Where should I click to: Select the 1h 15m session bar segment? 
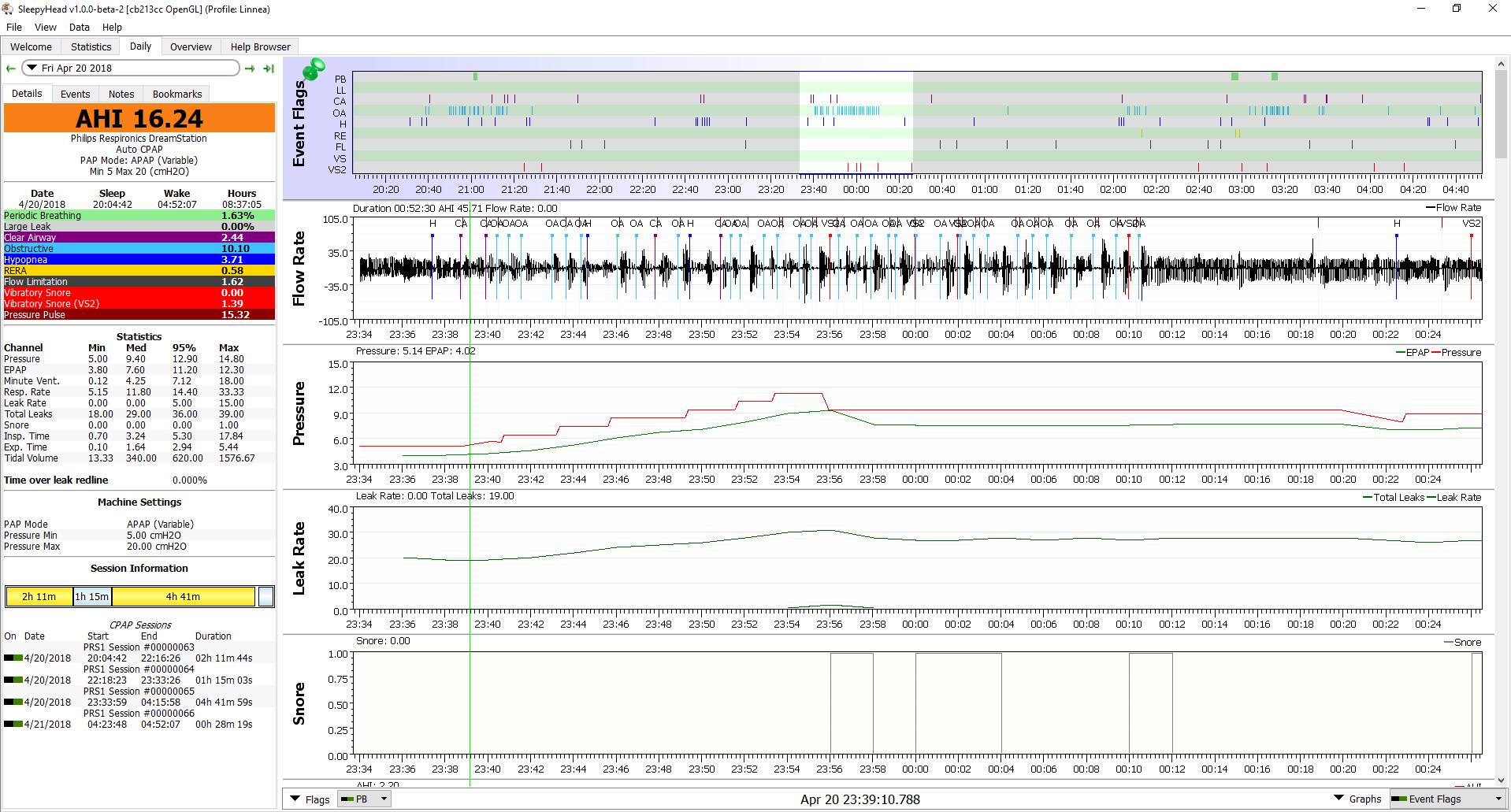coord(92,597)
